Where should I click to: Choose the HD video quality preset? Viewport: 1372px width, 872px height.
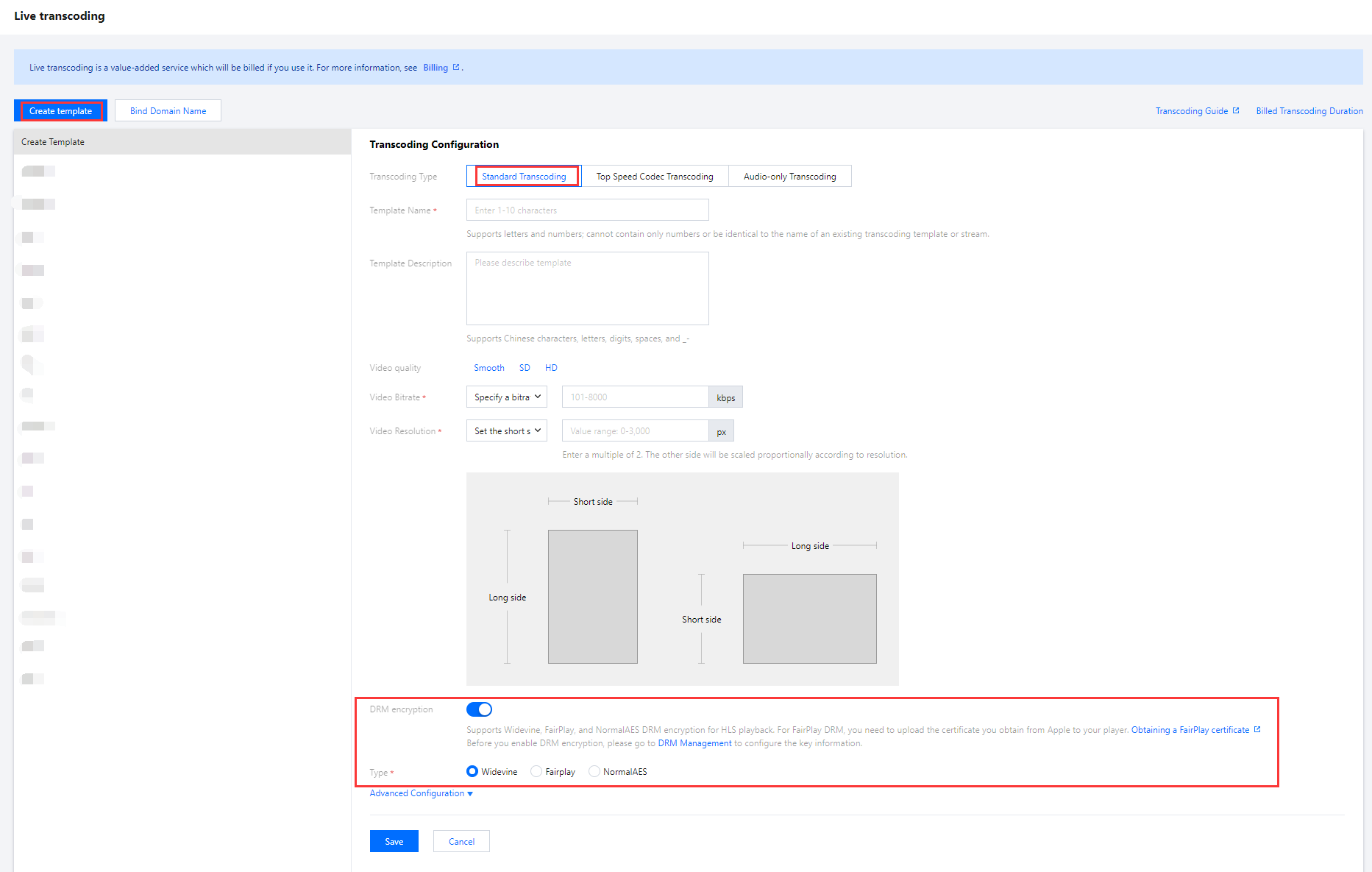pos(551,368)
